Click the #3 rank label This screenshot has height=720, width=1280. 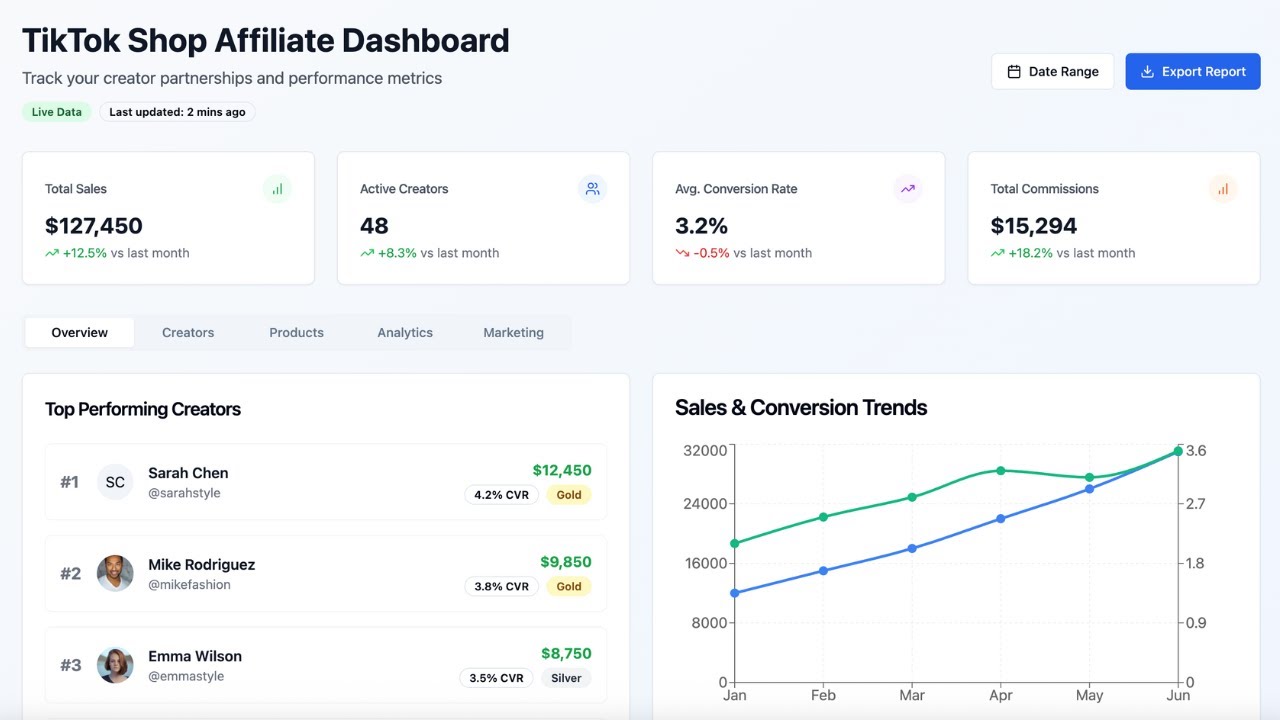pos(70,665)
